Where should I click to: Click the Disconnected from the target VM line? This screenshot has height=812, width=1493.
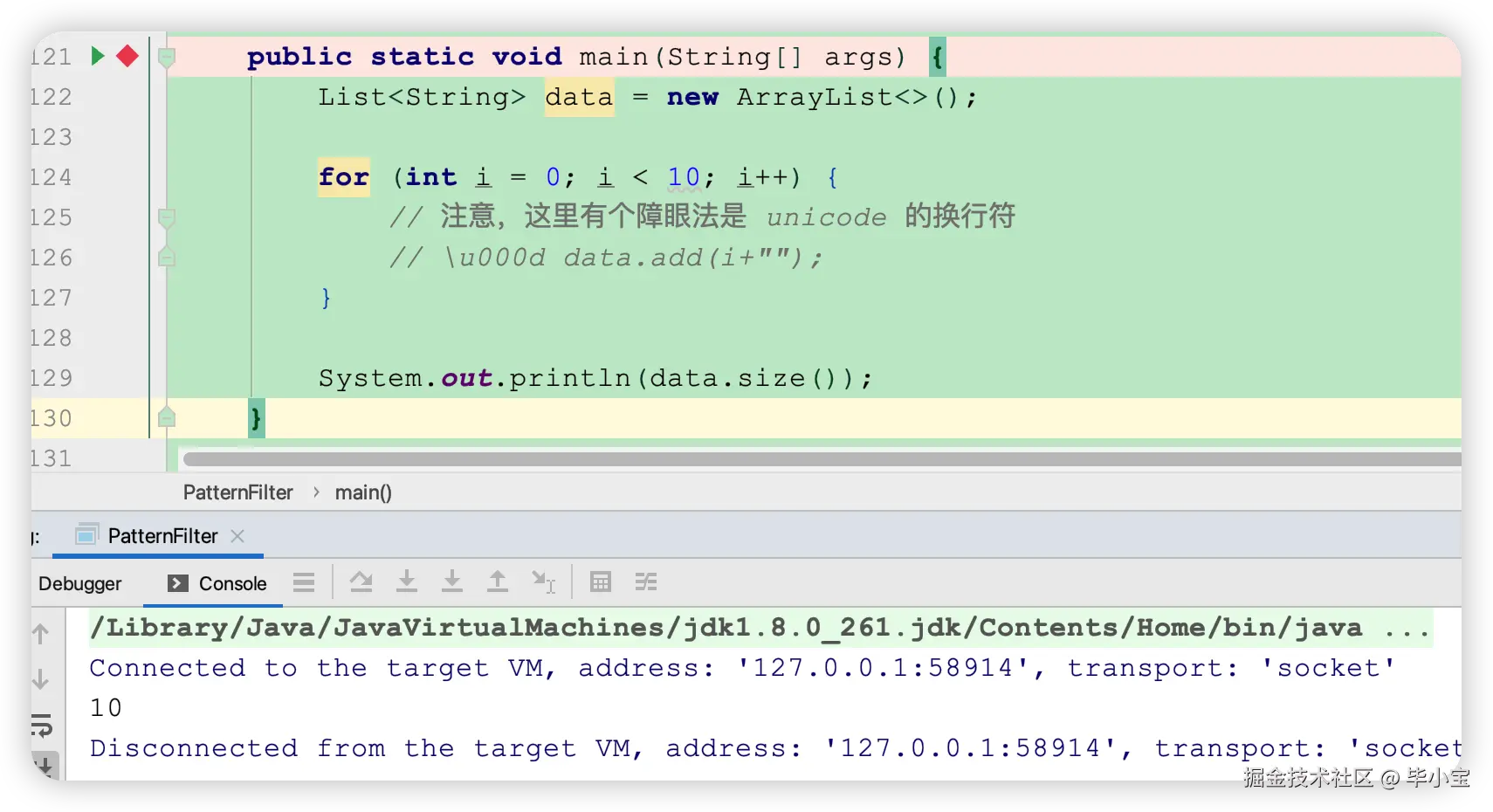(775, 748)
